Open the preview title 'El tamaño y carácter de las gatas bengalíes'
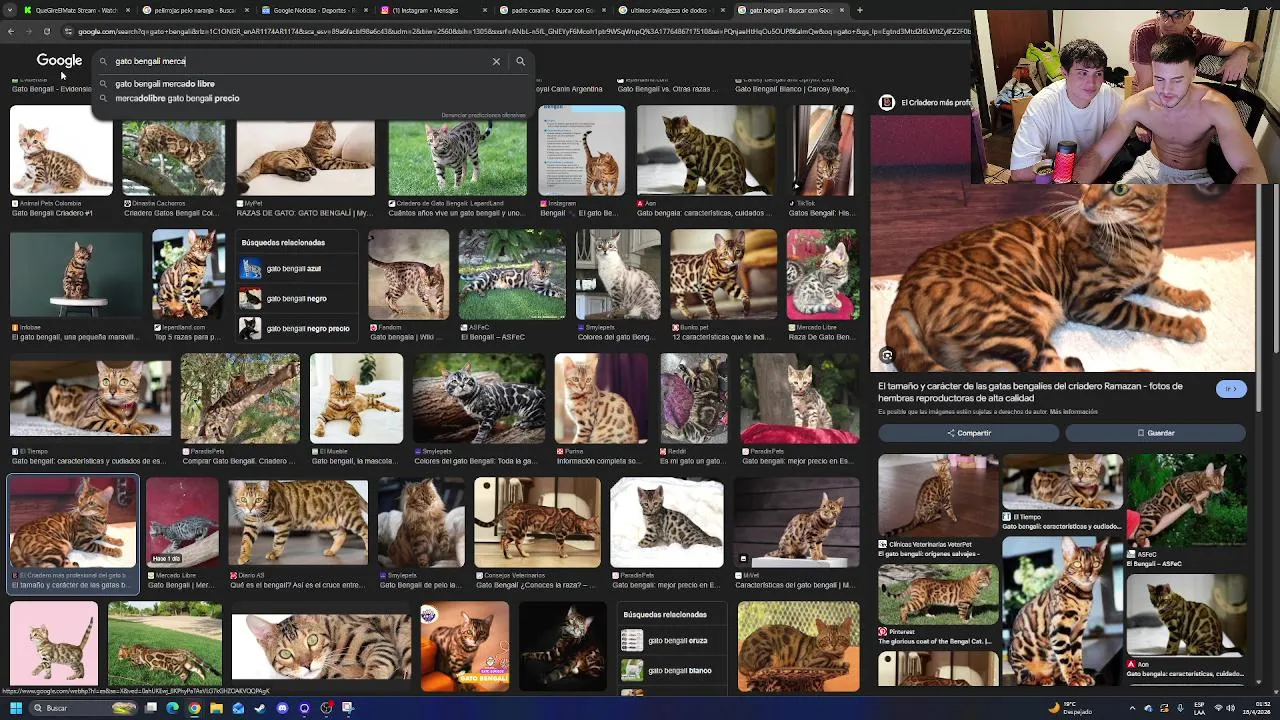 coord(1030,391)
